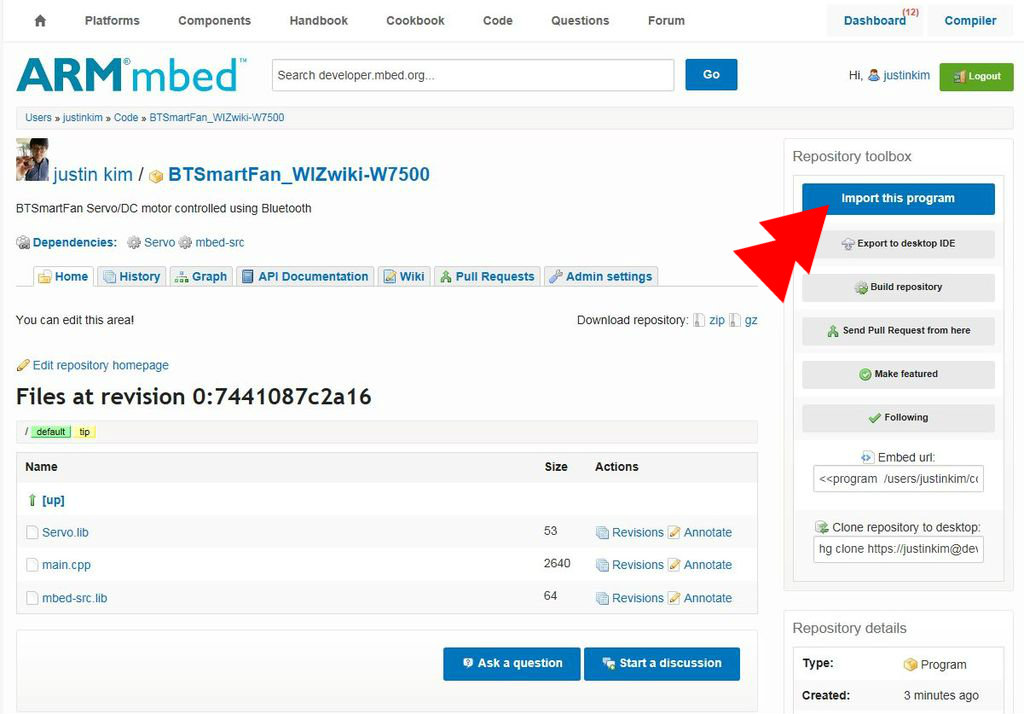
Task: Open the main.cpp file
Action: (66, 565)
